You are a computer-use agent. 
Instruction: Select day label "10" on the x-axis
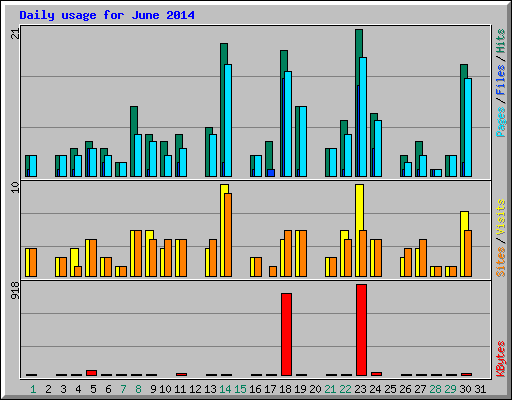click(x=165, y=389)
